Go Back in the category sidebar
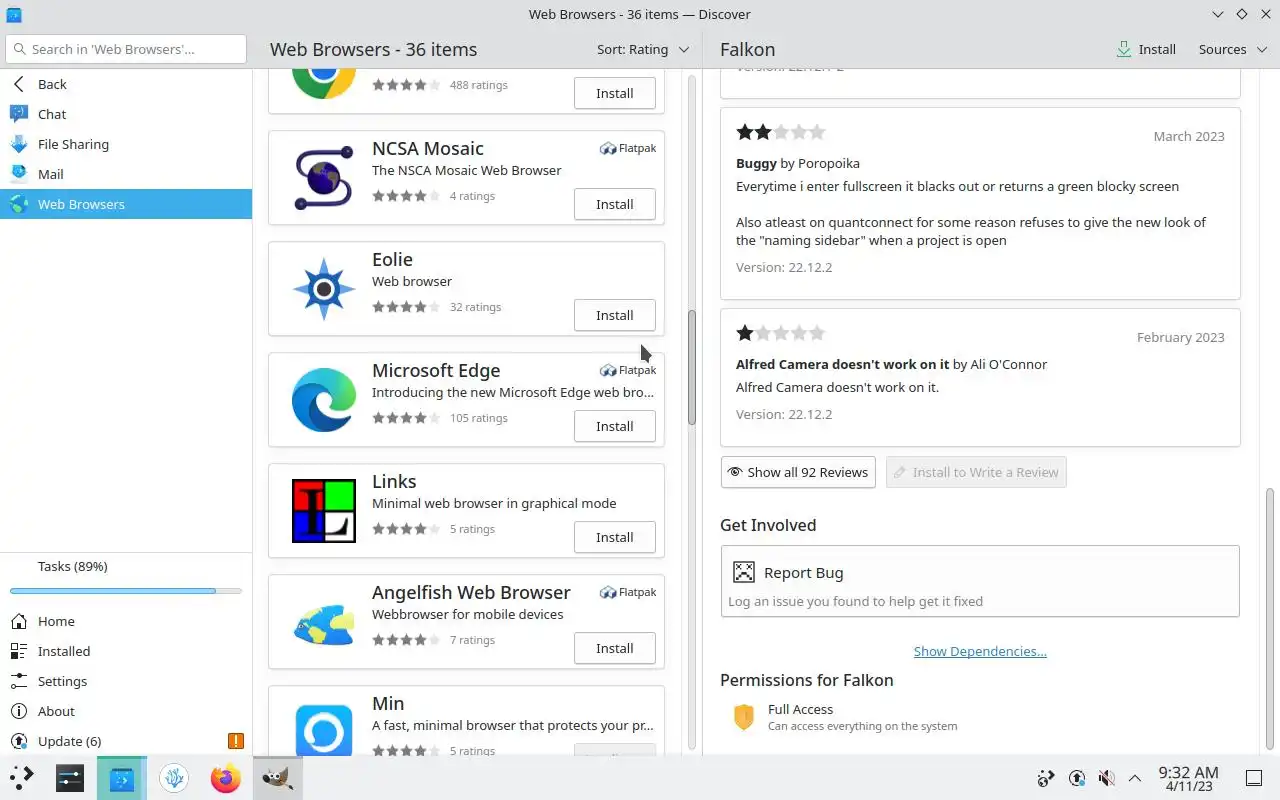Image resolution: width=1280 pixels, height=800 pixels. (126, 84)
